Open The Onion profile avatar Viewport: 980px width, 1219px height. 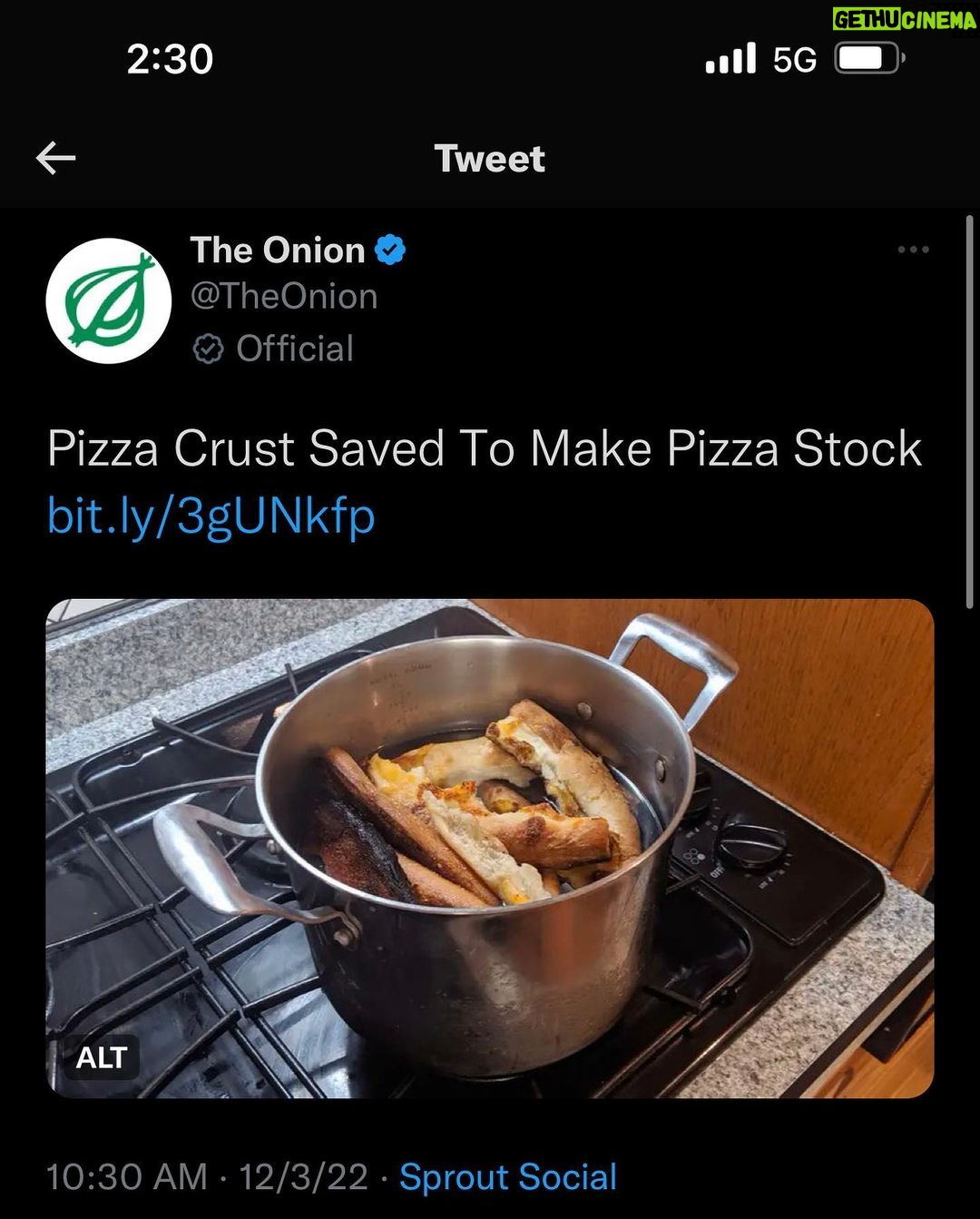[109, 300]
